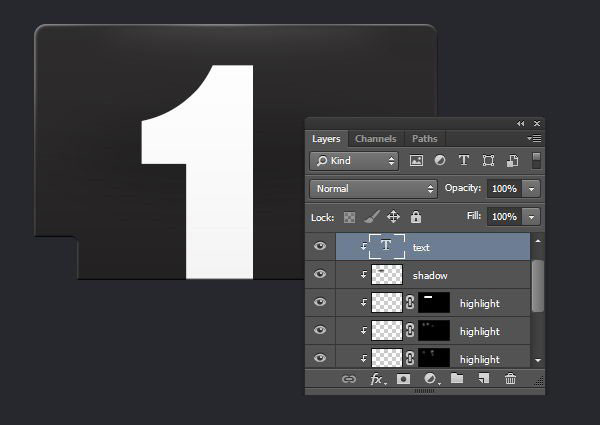Open the Fill slider arrow
Screen dimensions: 600x425
(x=531, y=217)
